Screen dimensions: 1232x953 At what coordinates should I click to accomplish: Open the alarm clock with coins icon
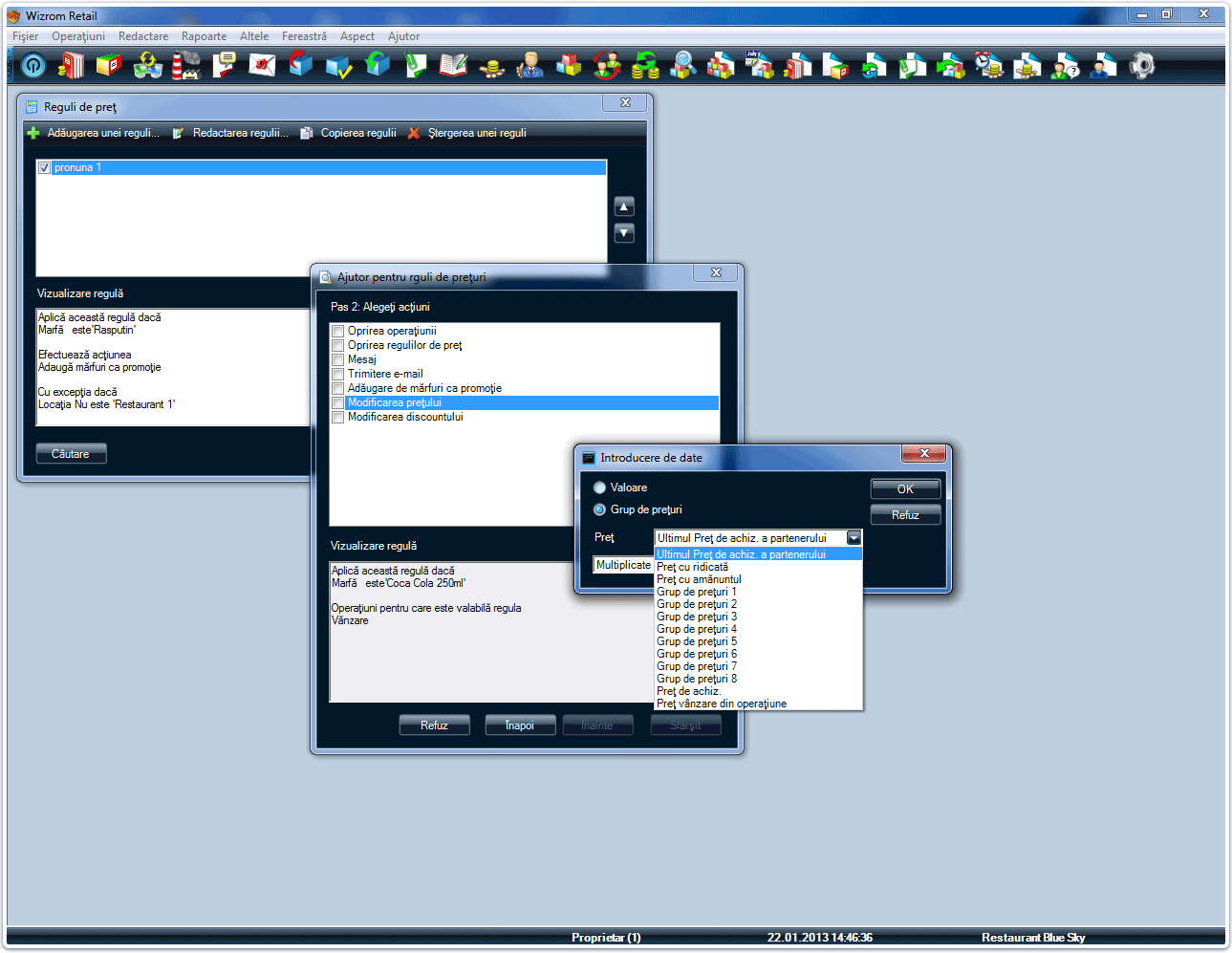988,65
